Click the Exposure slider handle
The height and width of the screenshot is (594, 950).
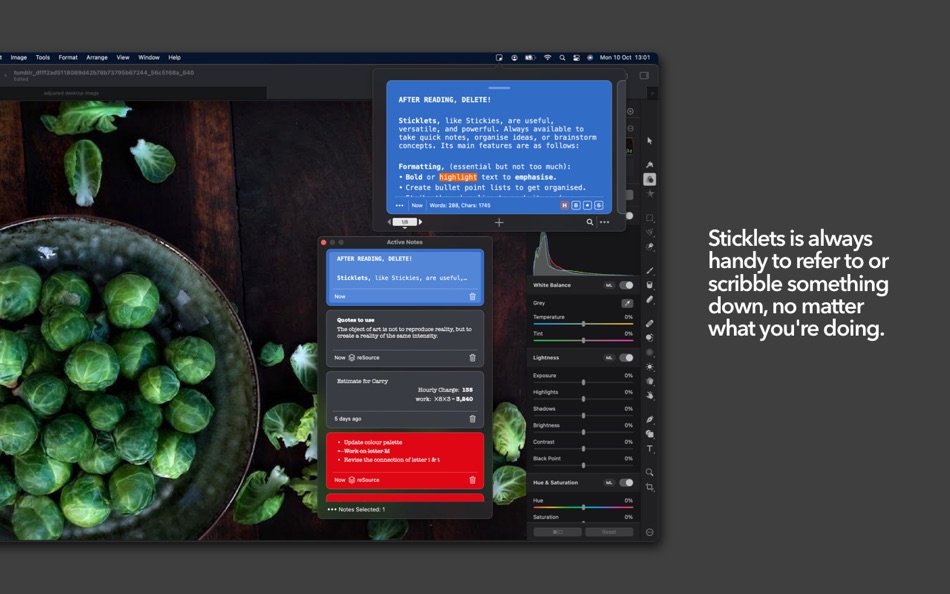[x=583, y=382]
